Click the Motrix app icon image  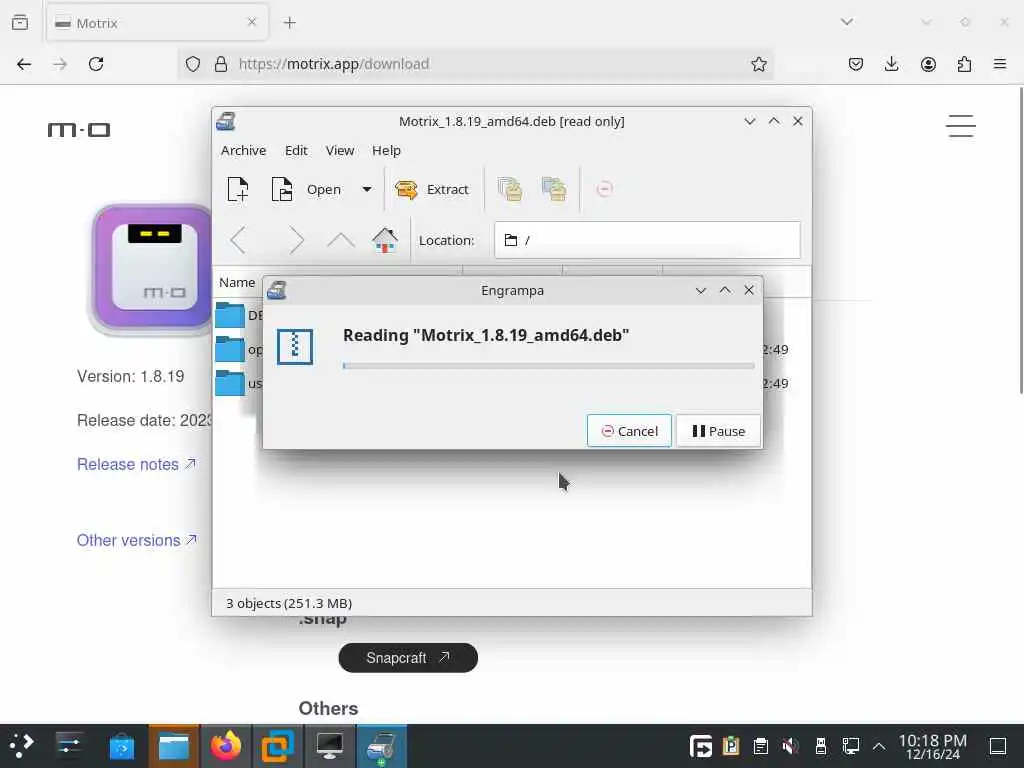[152, 268]
